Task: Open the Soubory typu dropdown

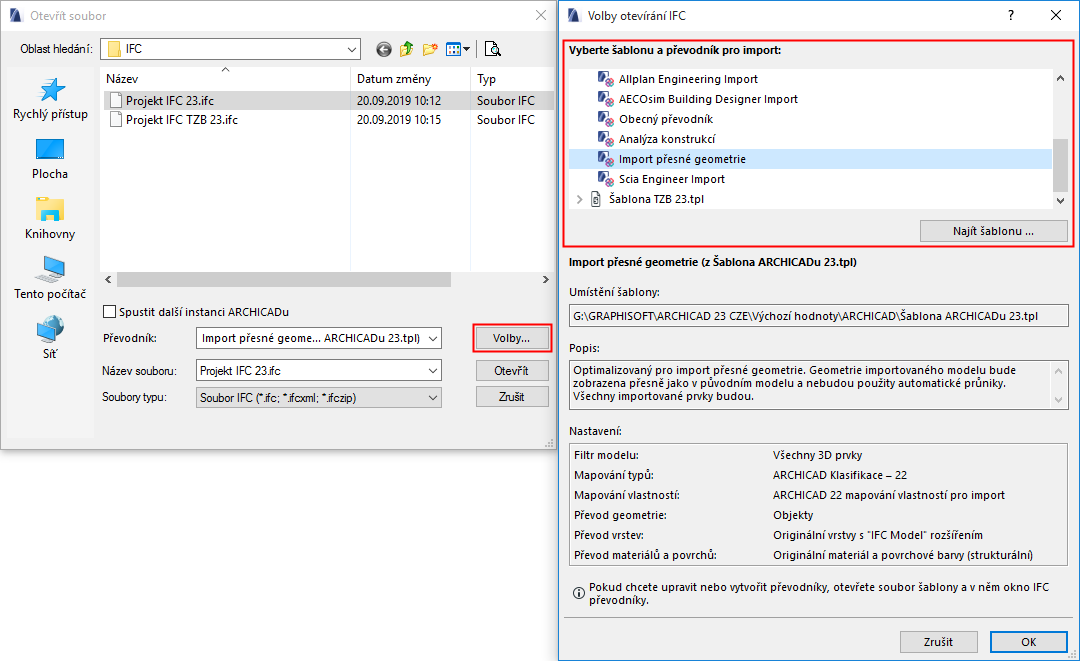Action: coord(319,397)
